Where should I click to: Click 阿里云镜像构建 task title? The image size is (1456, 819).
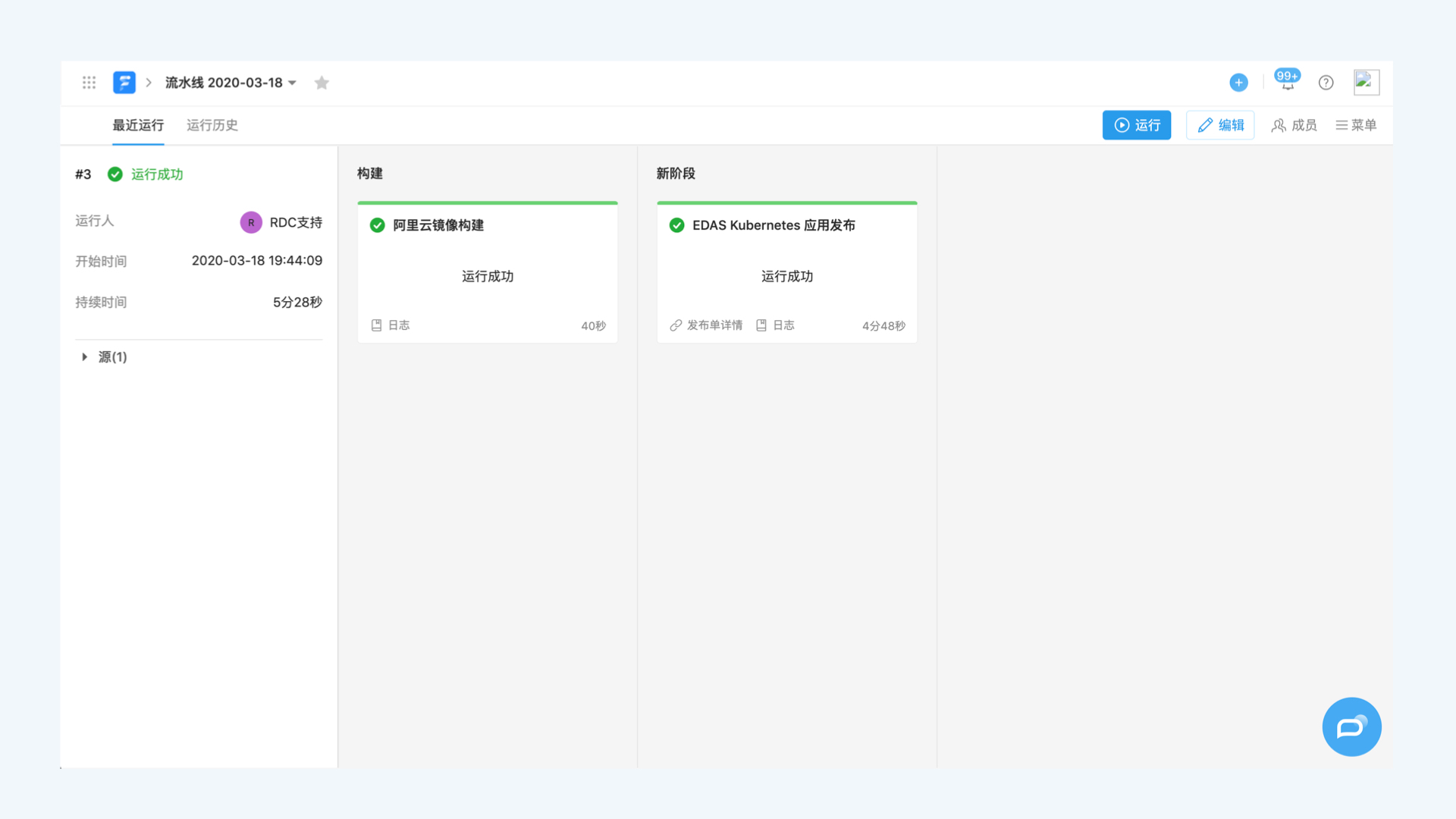(x=438, y=225)
